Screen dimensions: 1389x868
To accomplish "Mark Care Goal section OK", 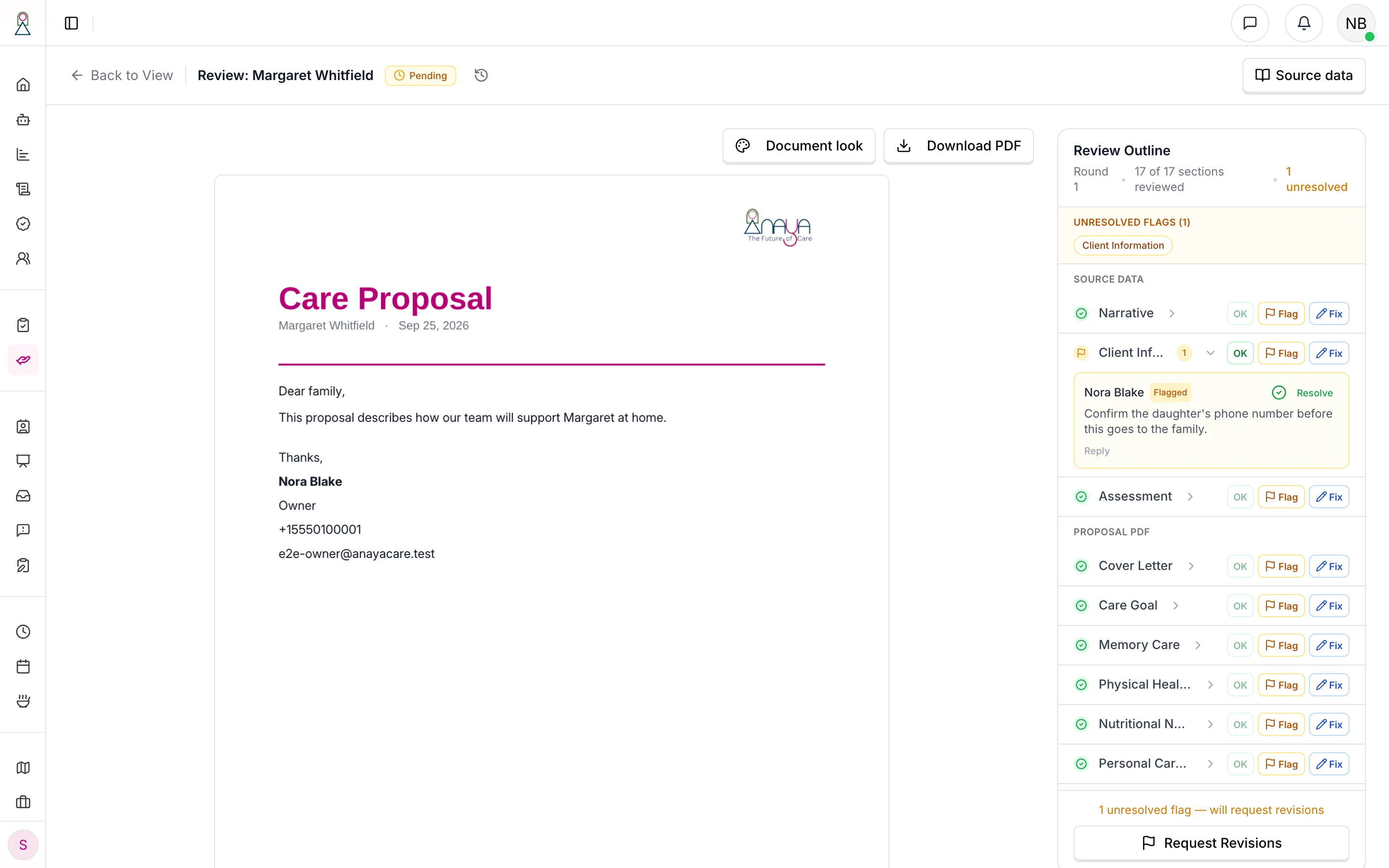I will pyautogui.click(x=1240, y=606).
